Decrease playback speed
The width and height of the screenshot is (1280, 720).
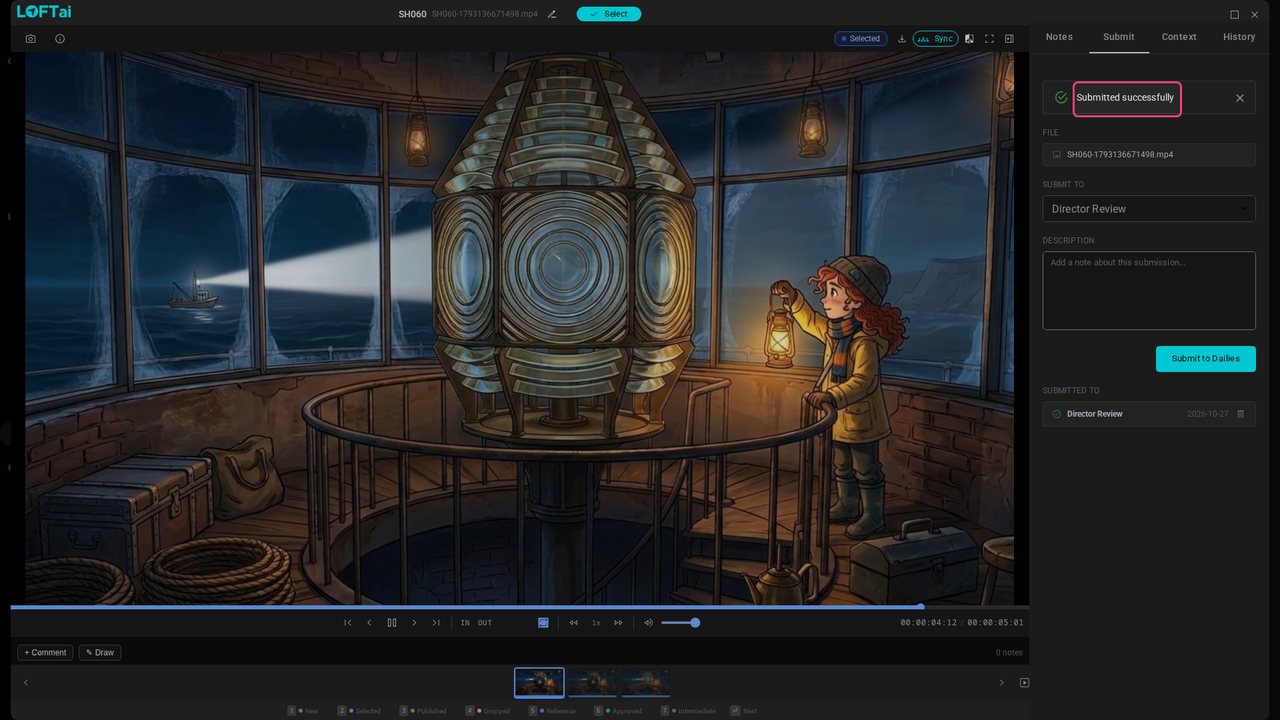(x=574, y=622)
